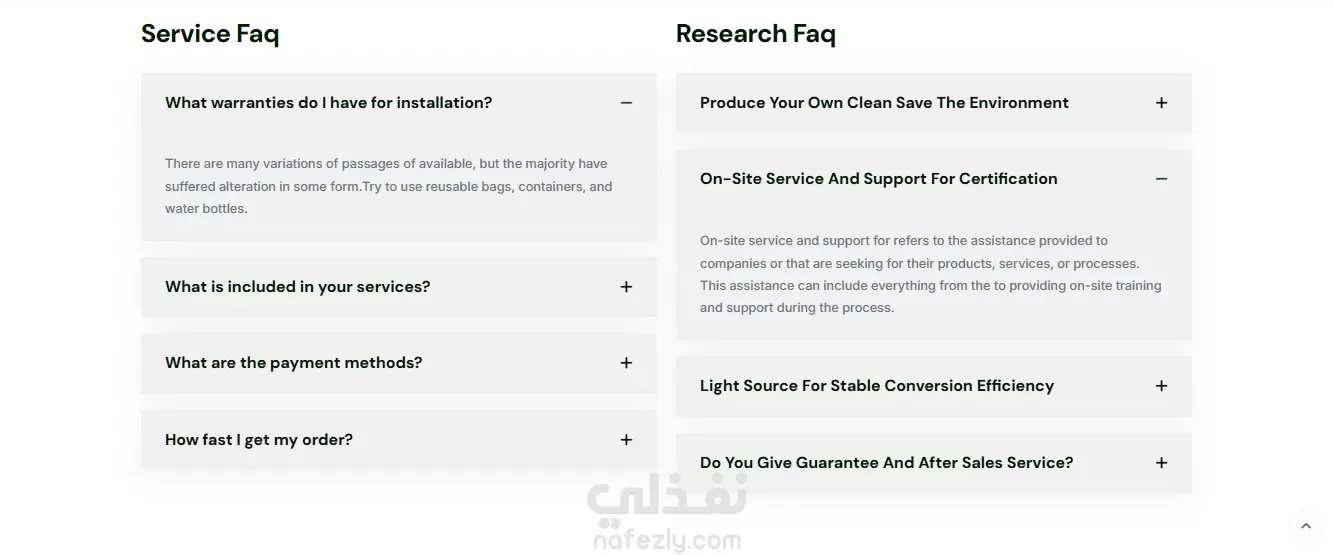Image resolution: width=1333 pixels, height=555 pixels.
Task: Expand 'Do You Give Guarantee And After Sales Service?'
Action: point(886,463)
